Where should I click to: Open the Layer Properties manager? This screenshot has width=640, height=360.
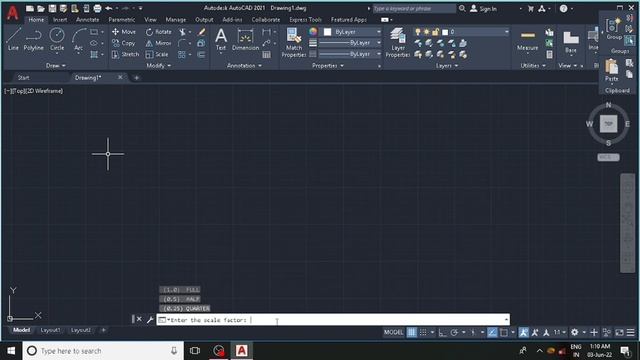tap(398, 42)
